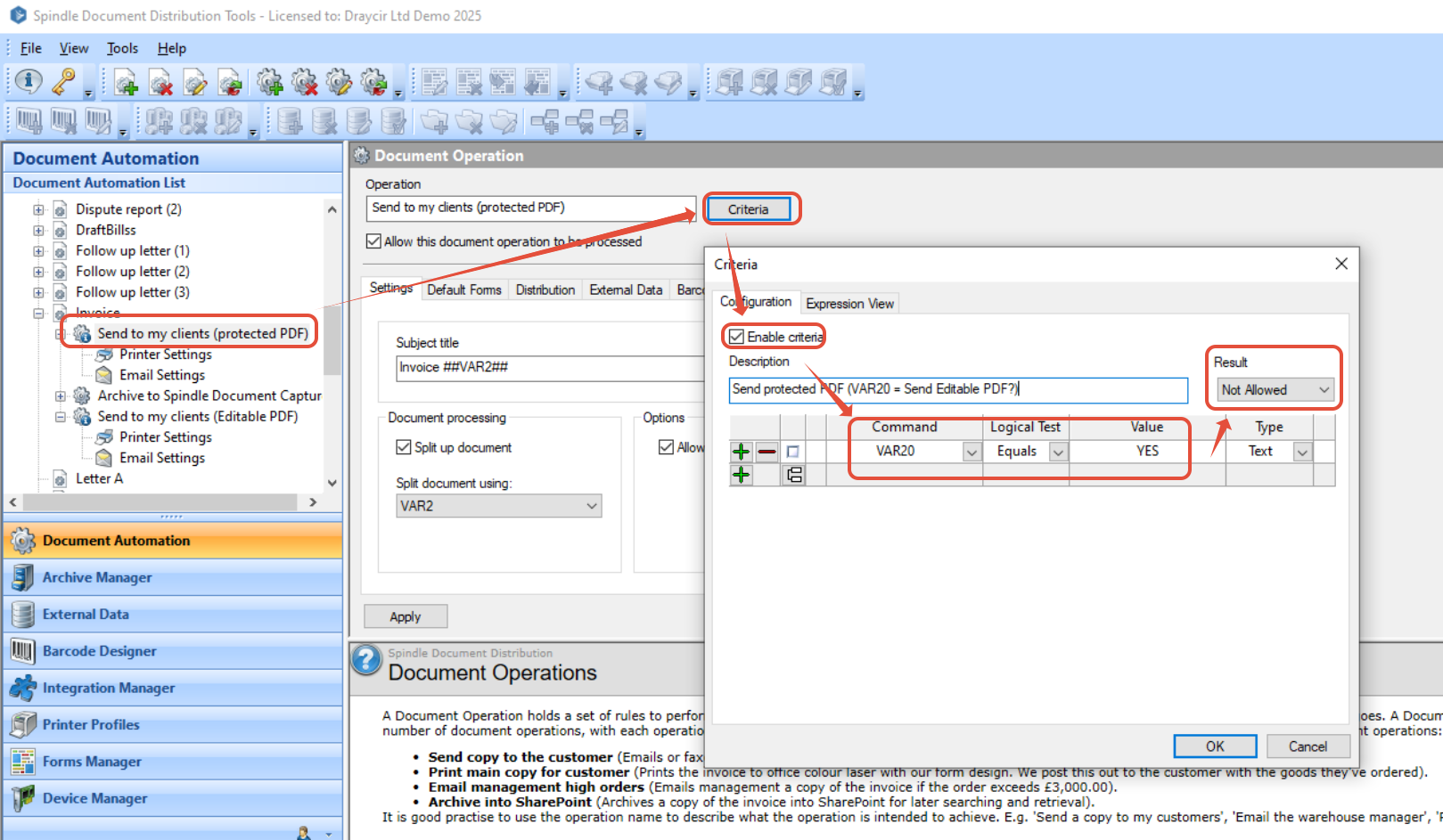
Task: Expand Follow up letter (1) node
Action: coord(38,251)
